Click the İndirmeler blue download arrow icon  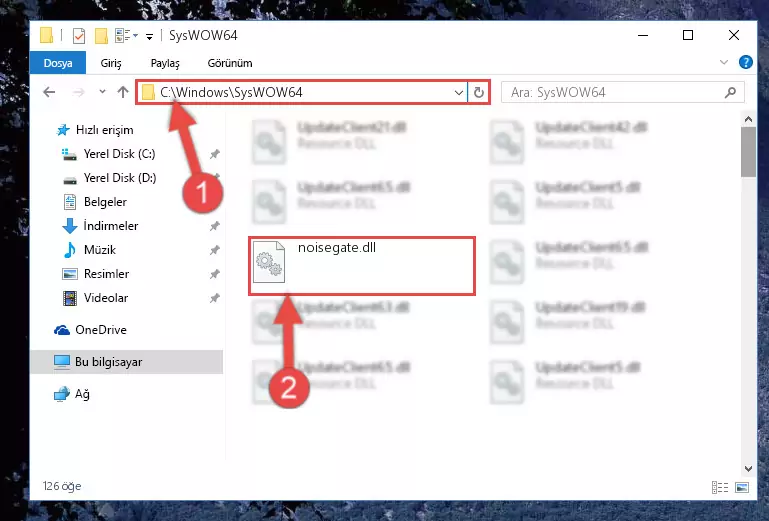pos(70,226)
